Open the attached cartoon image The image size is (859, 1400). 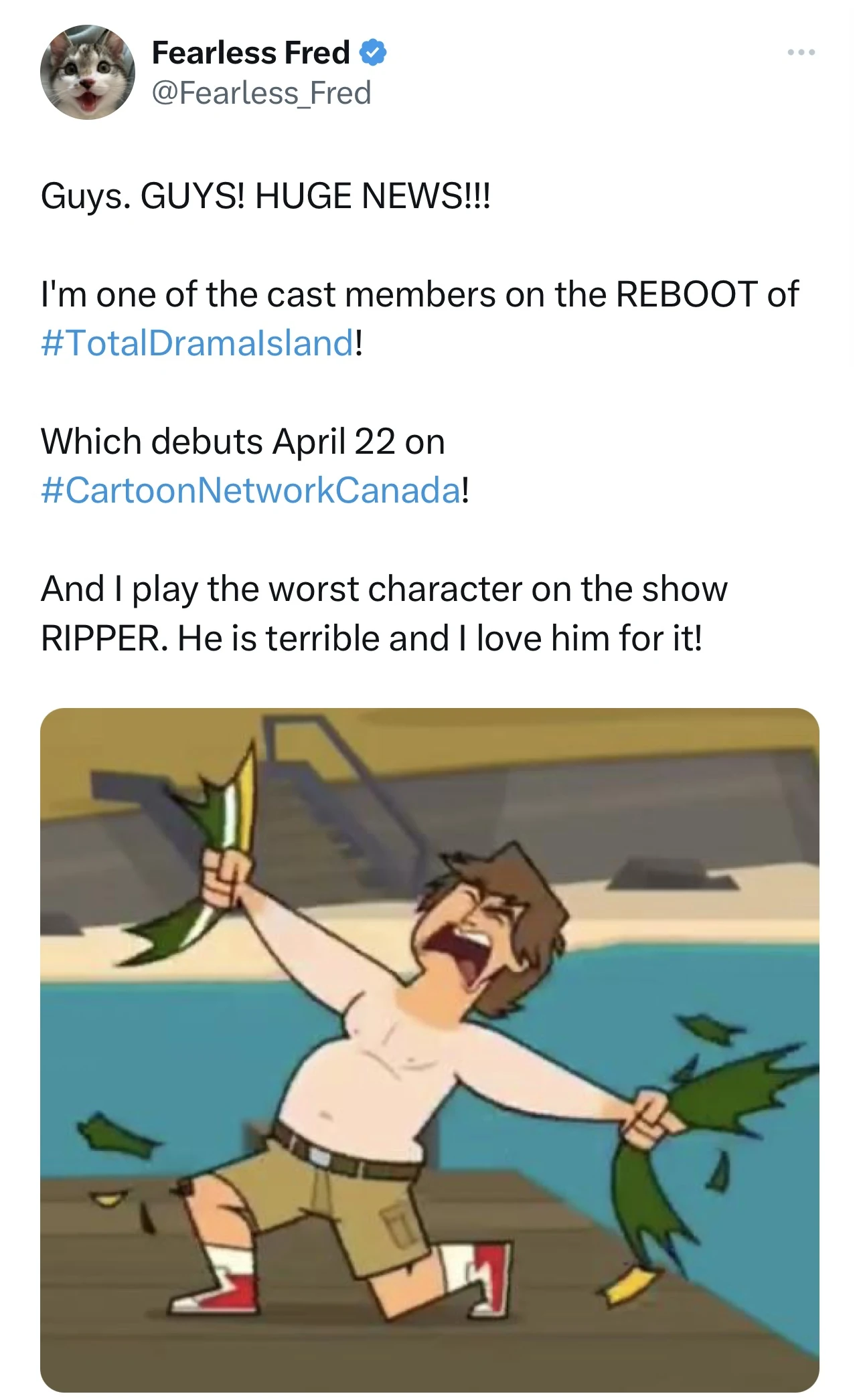point(429,1049)
